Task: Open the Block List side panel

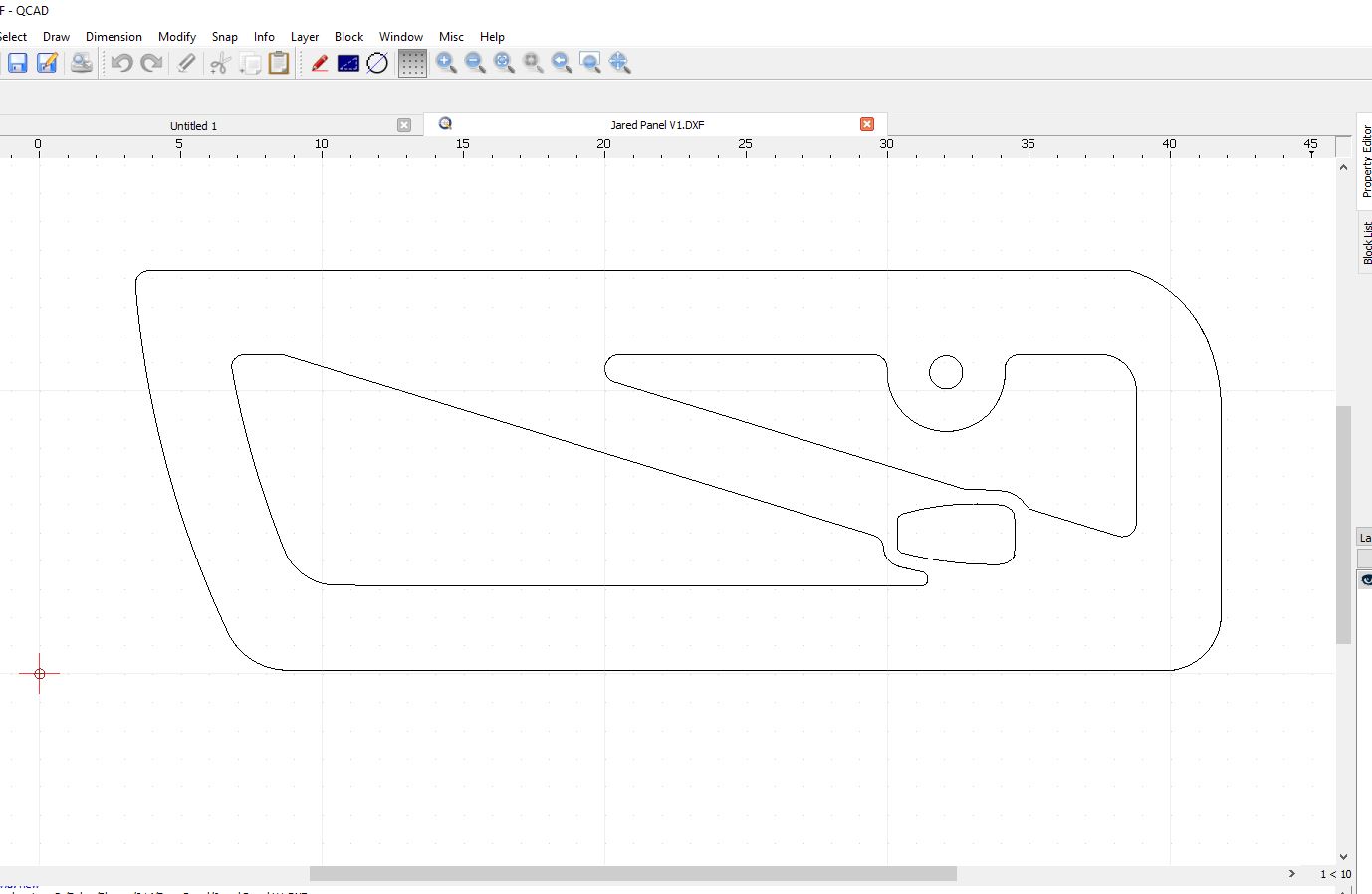Action: [1366, 242]
